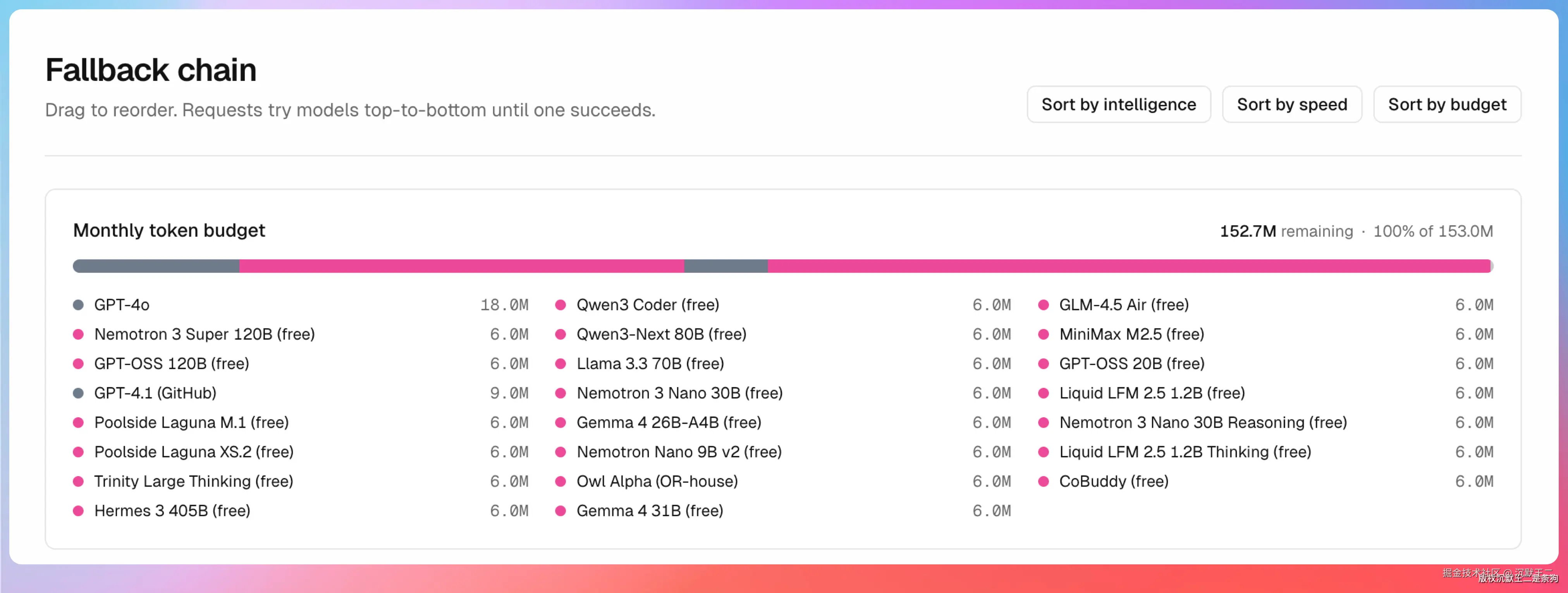Select Nemotron 3 Super 120B (free)
This screenshot has width=1568, height=593.
[205, 334]
